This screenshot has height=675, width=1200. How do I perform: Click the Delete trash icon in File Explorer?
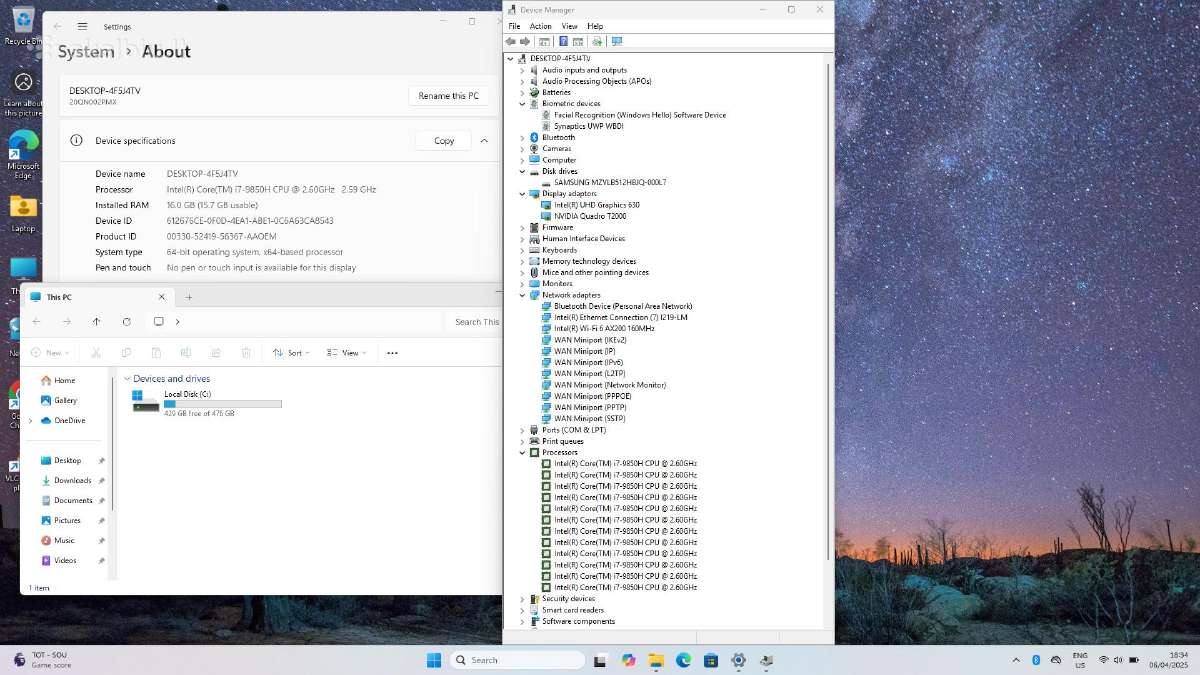246,353
